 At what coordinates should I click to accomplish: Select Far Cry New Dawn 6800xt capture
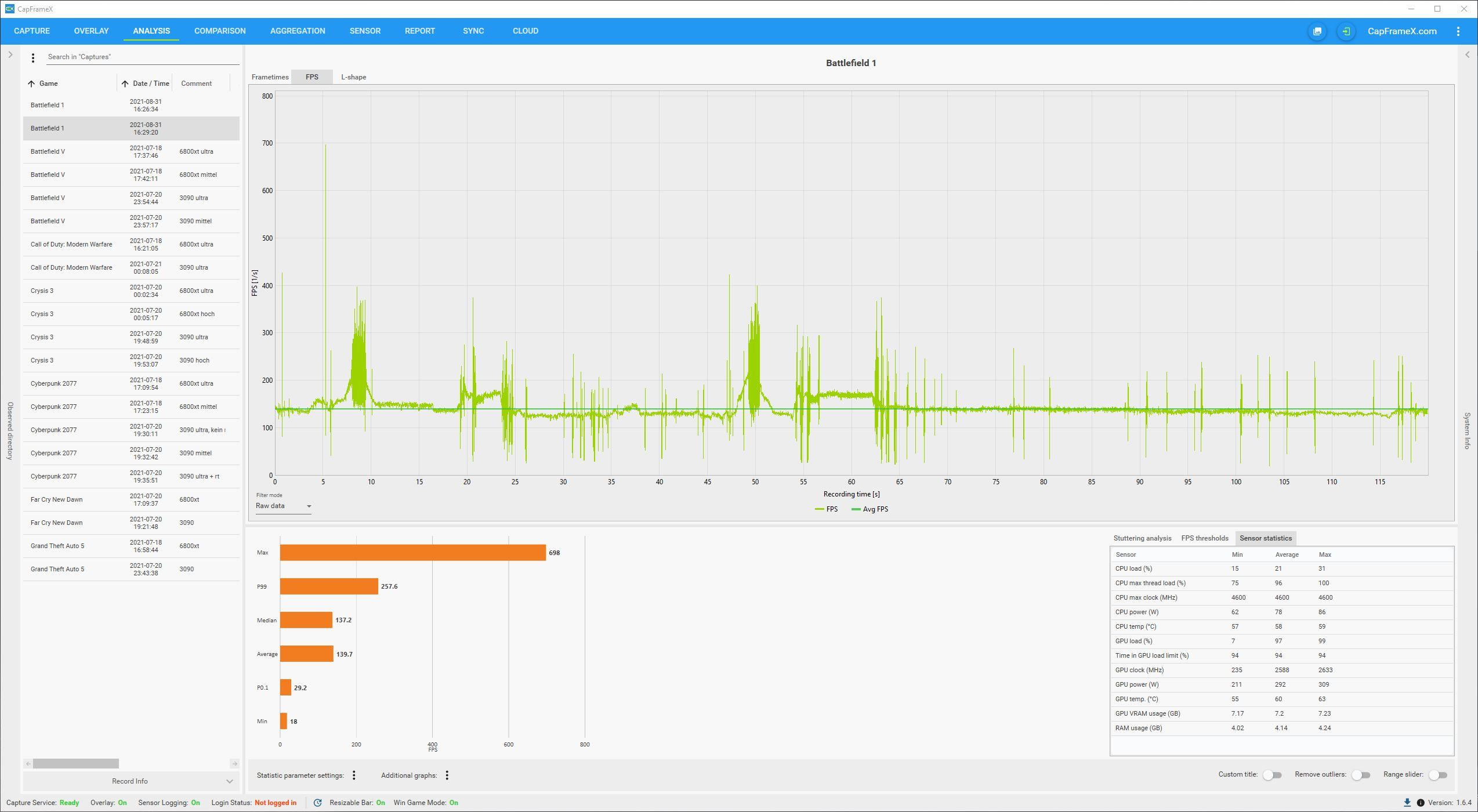(x=131, y=500)
